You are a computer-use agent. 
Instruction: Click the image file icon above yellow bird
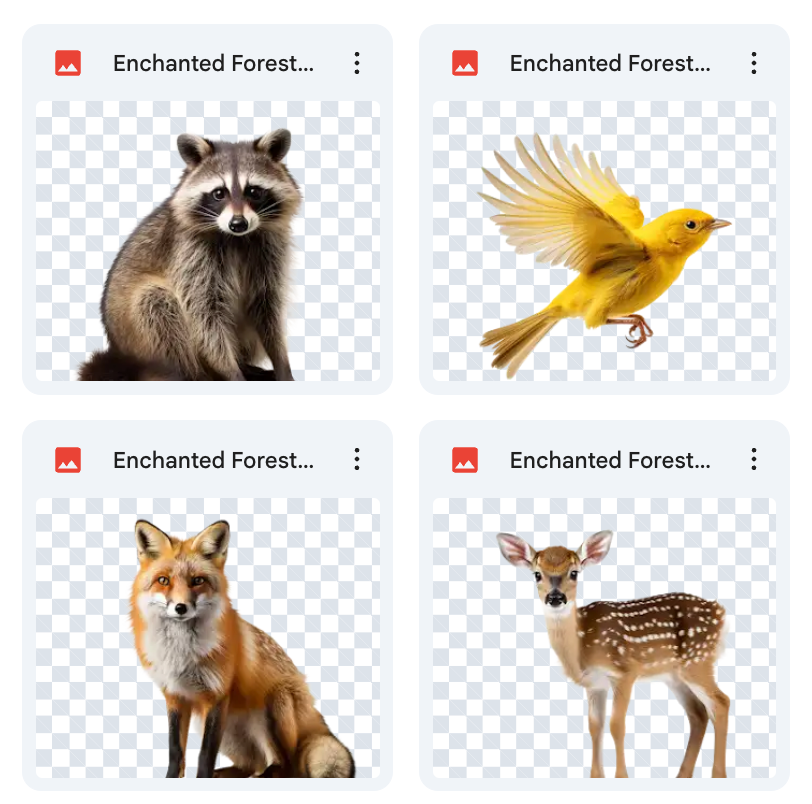465,63
